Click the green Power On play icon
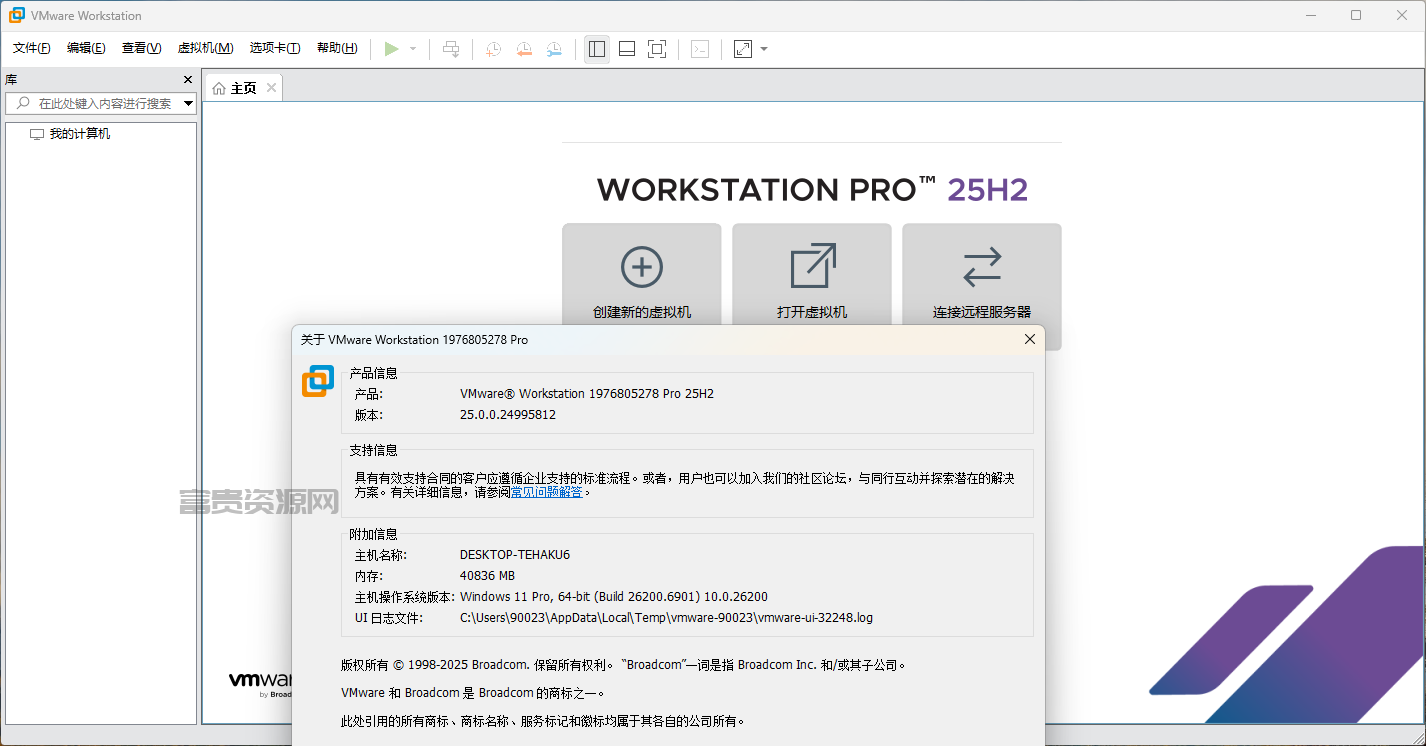The width and height of the screenshot is (1426, 746). coord(392,48)
